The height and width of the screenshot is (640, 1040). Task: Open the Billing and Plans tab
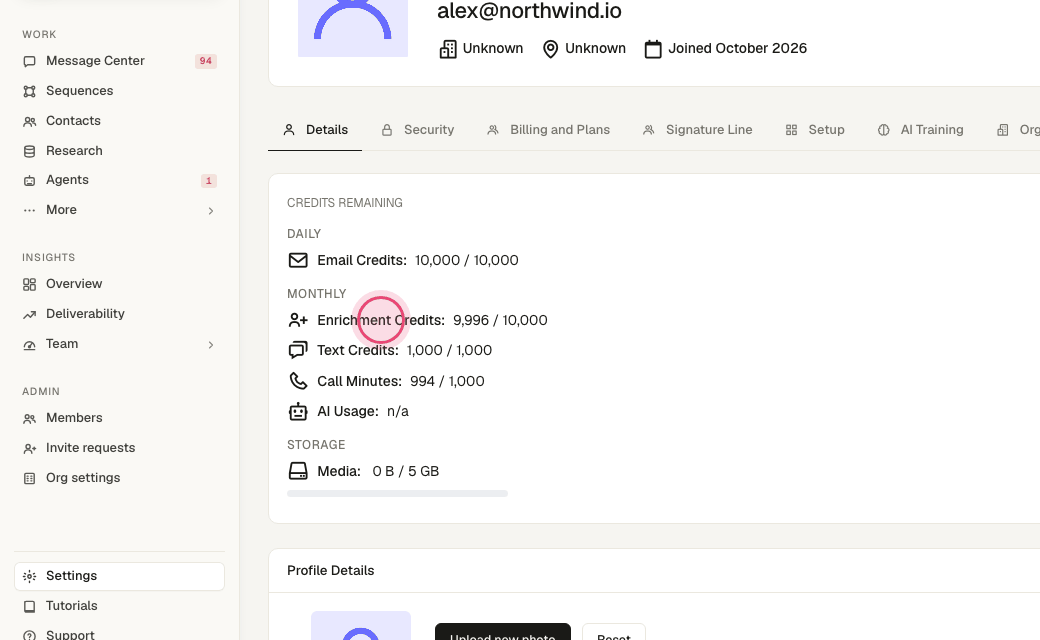click(x=548, y=130)
